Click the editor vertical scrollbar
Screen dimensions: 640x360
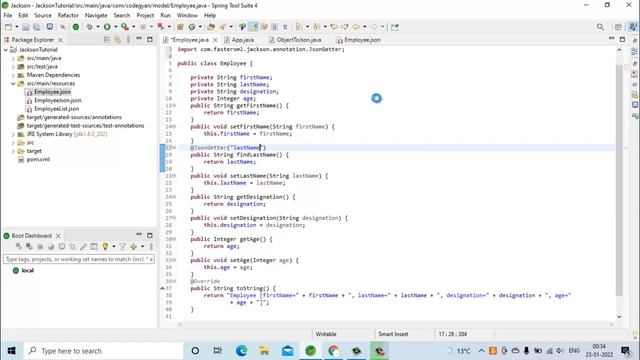tap(619, 180)
